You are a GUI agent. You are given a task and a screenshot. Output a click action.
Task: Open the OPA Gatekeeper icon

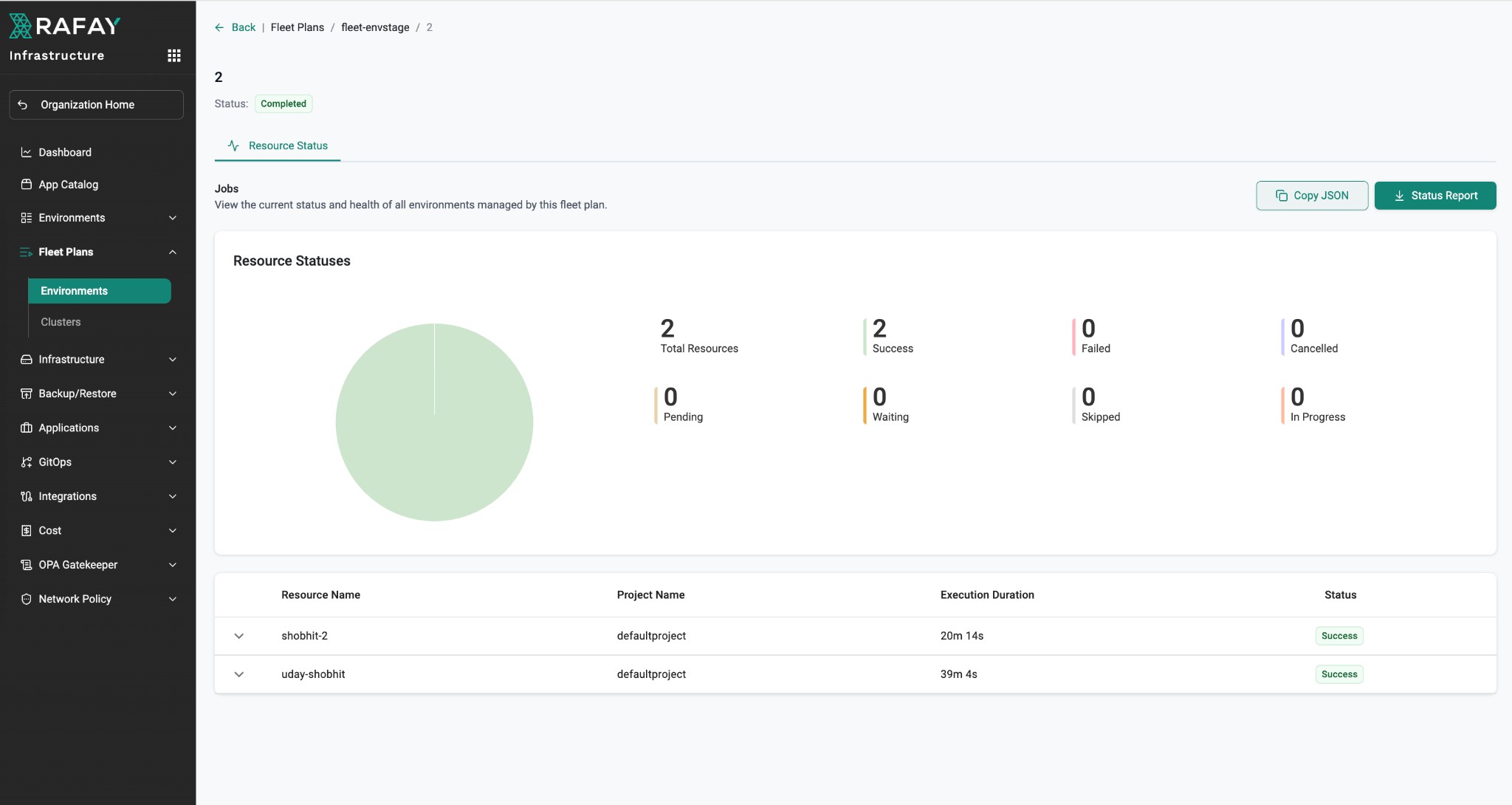point(25,564)
